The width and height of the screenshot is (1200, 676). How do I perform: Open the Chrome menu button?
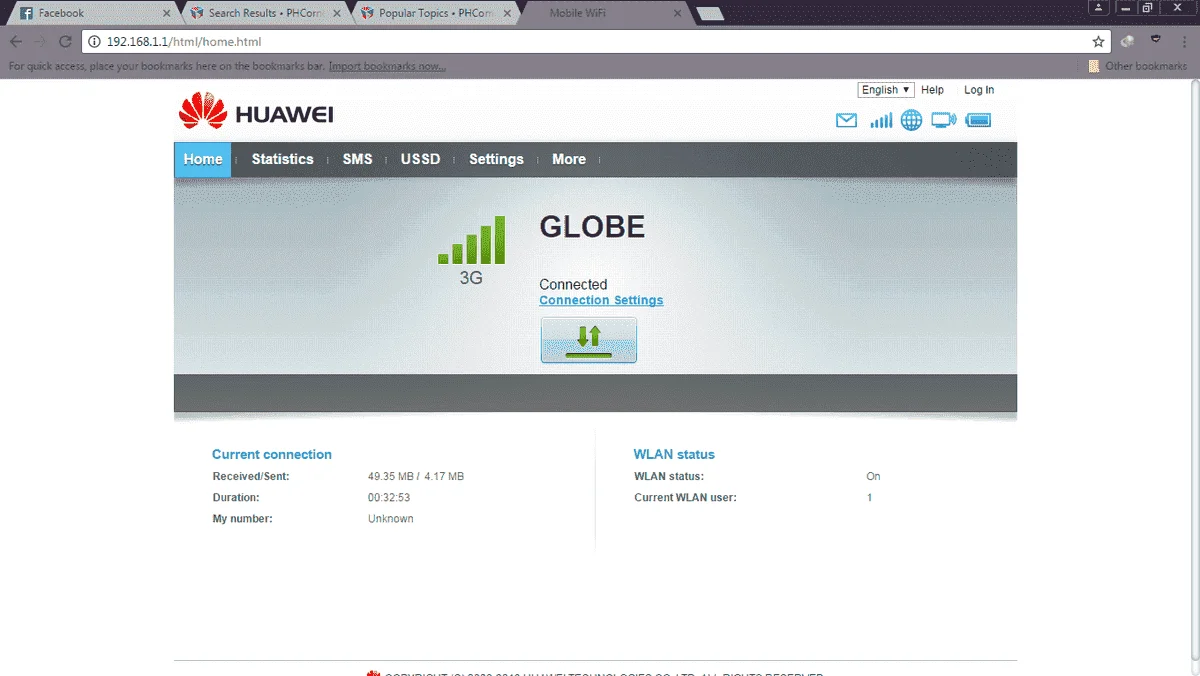(x=1185, y=42)
